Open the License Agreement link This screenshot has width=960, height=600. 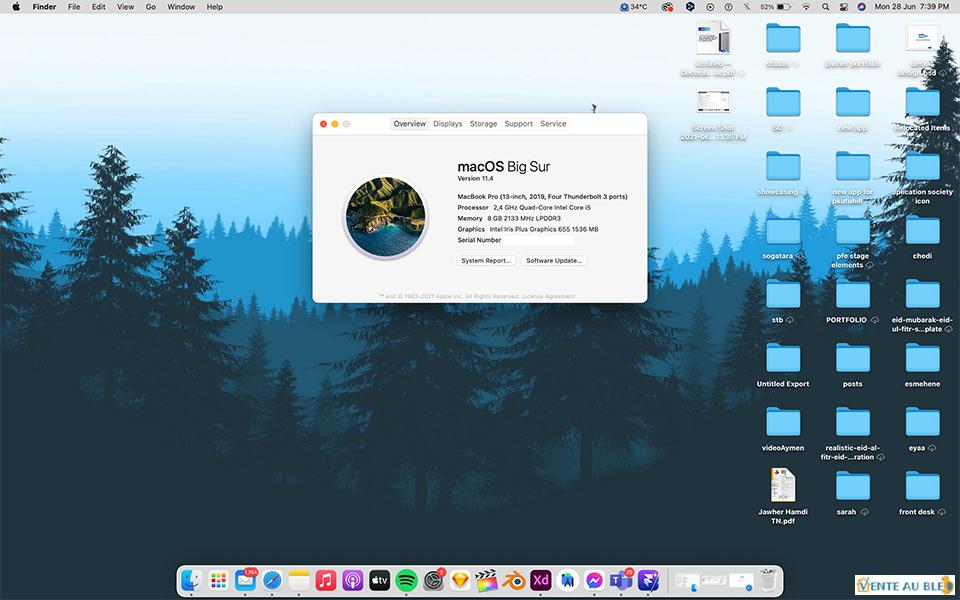(549, 296)
